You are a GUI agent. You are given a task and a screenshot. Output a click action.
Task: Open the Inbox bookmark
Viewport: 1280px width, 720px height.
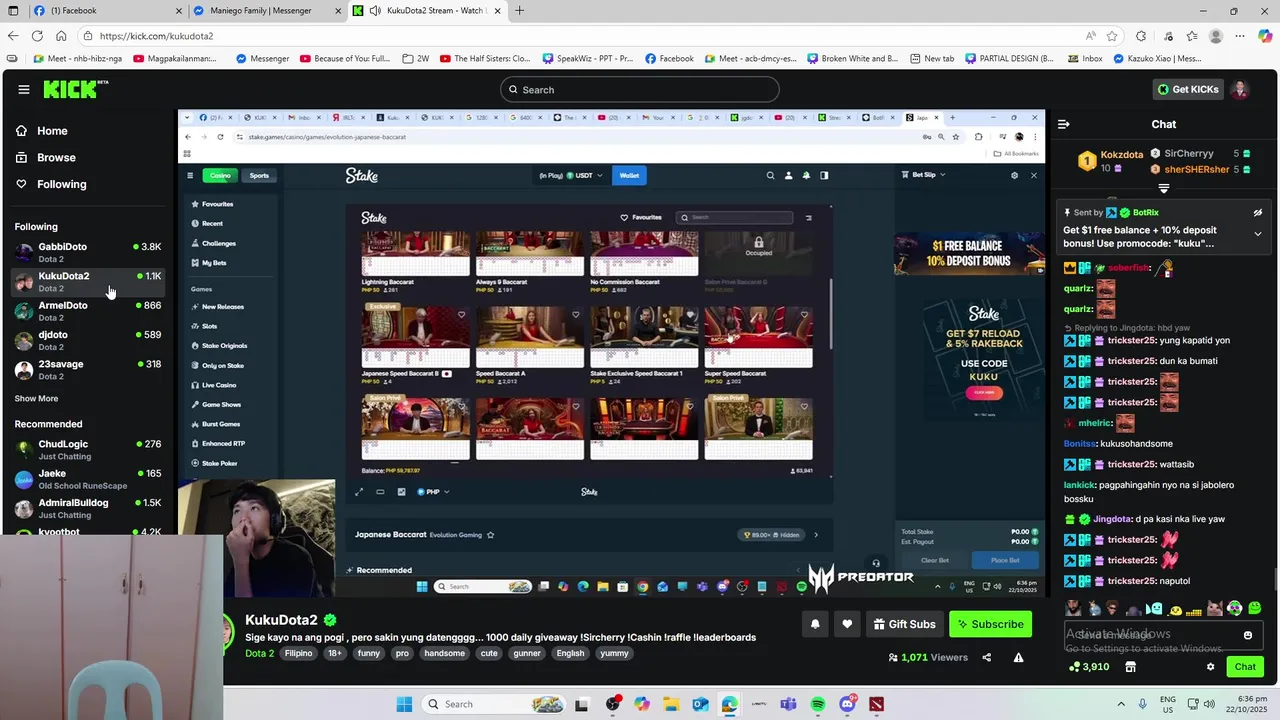(1085, 59)
